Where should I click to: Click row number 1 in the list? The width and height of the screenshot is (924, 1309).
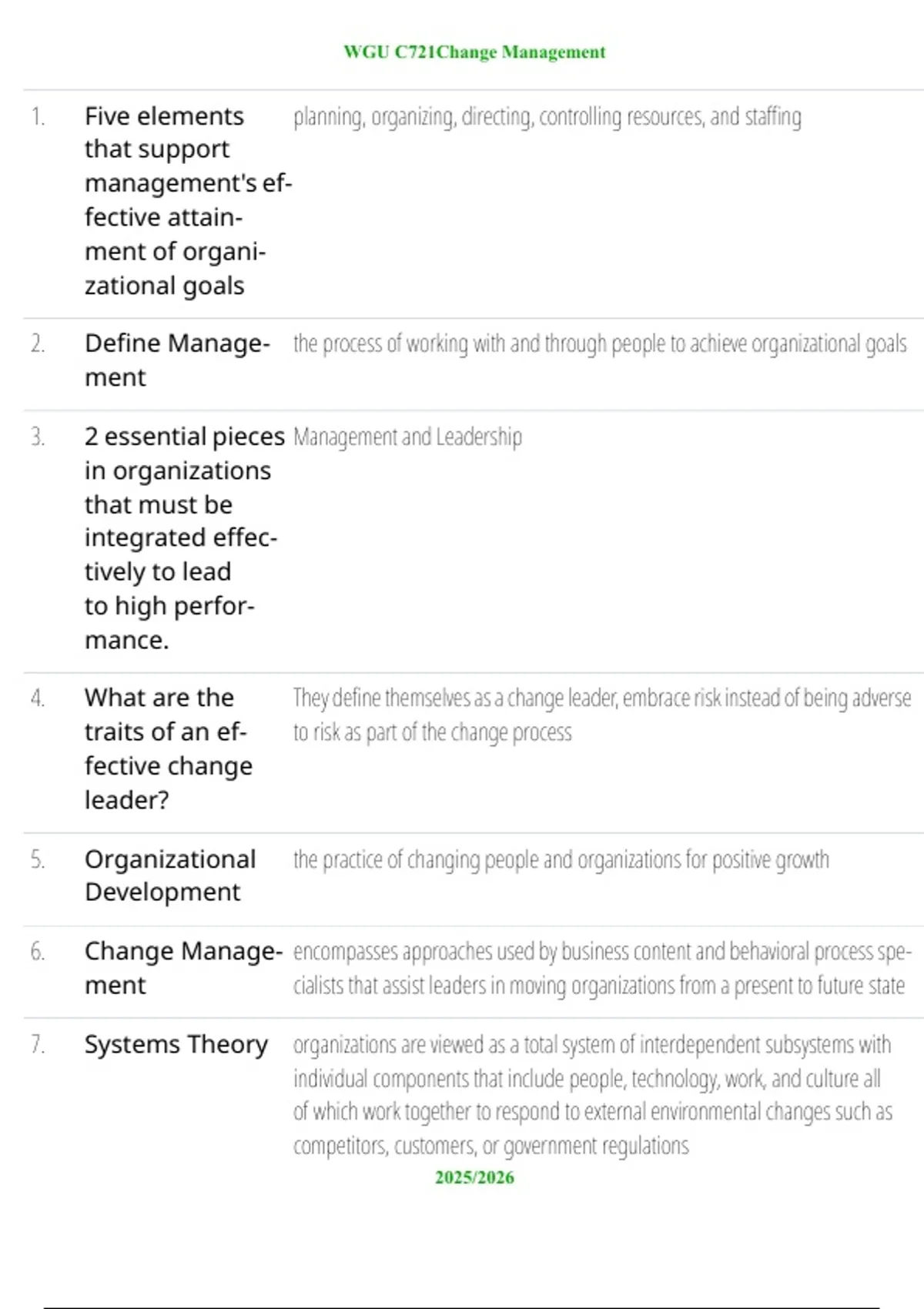click(x=38, y=116)
